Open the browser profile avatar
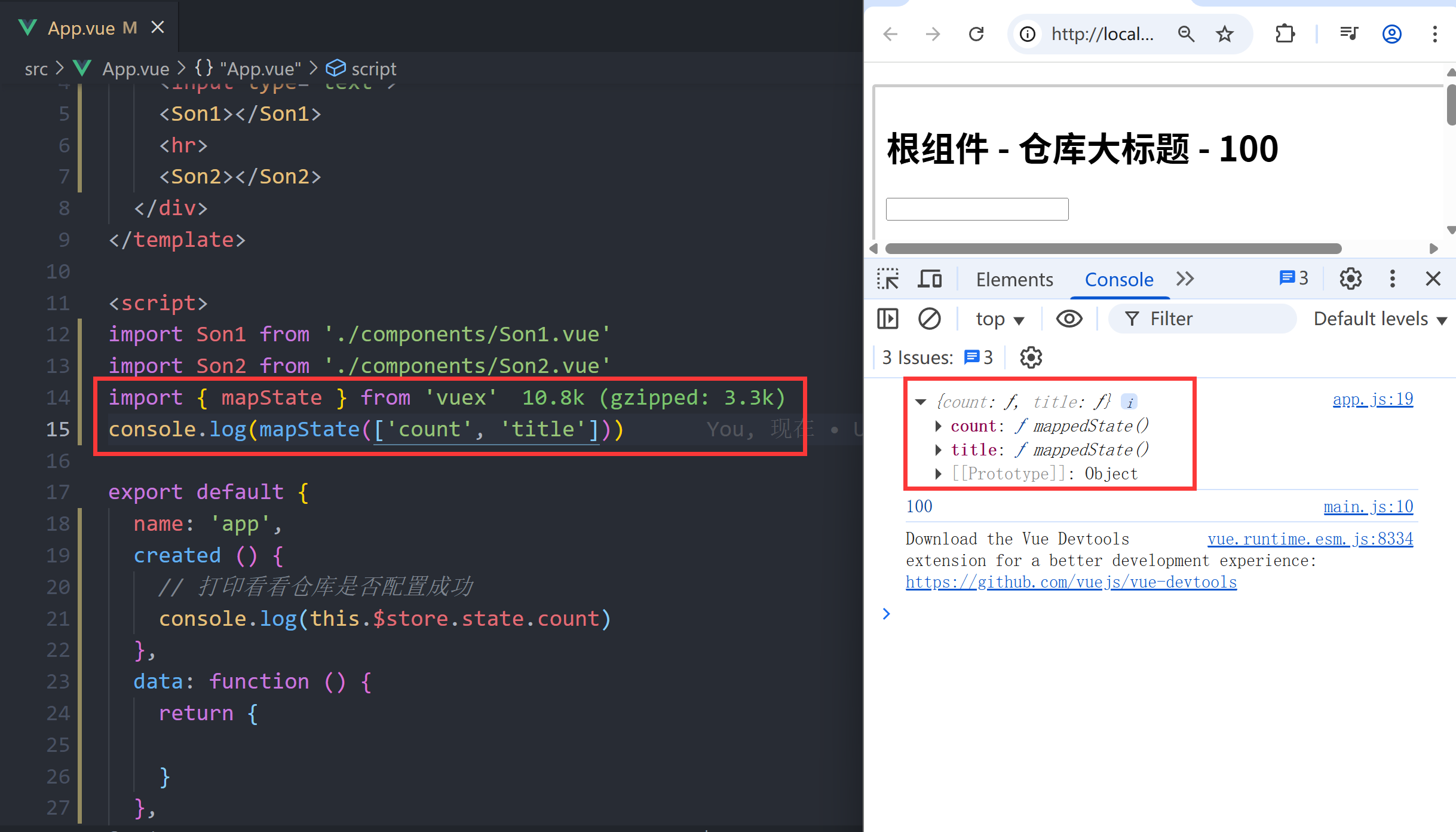Image resolution: width=1456 pixels, height=832 pixels. click(x=1392, y=34)
